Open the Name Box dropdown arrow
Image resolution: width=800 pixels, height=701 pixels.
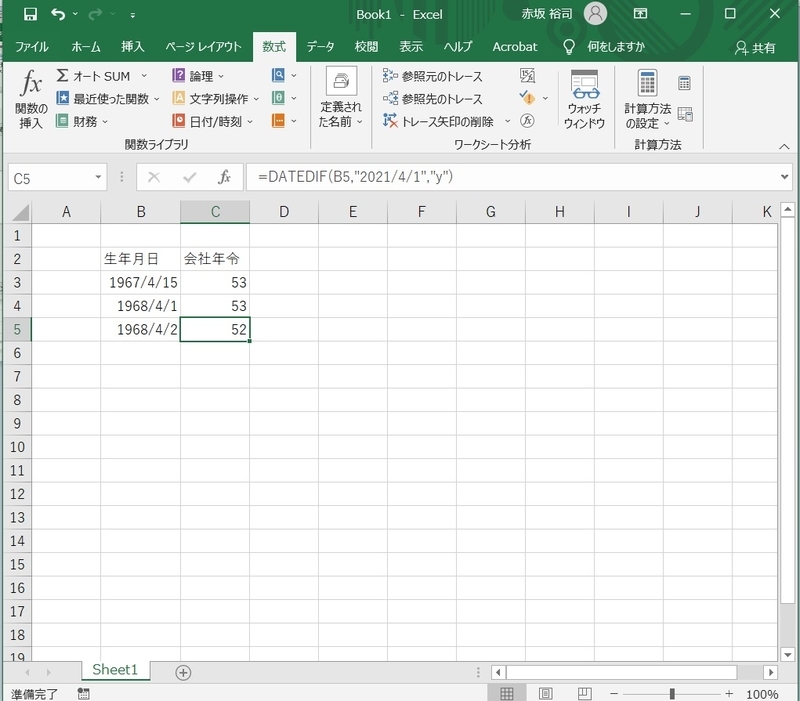pos(98,178)
